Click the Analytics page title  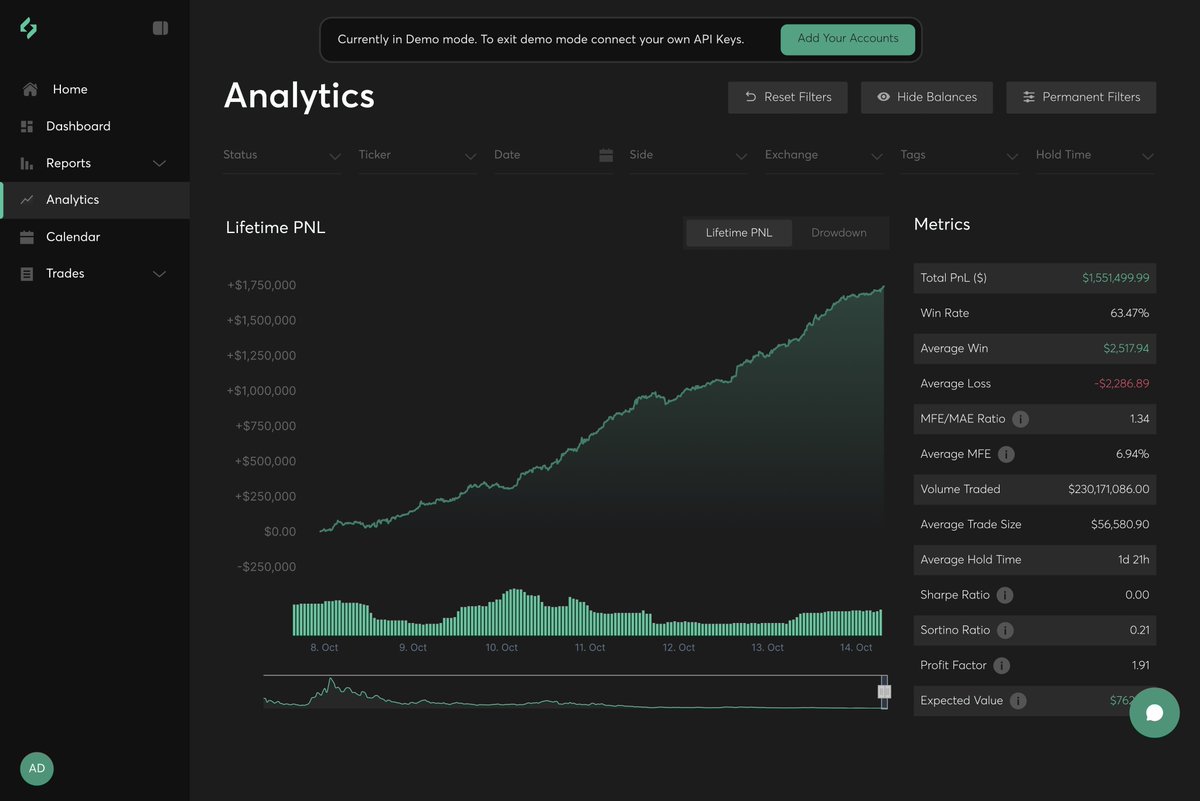pos(299,96)
